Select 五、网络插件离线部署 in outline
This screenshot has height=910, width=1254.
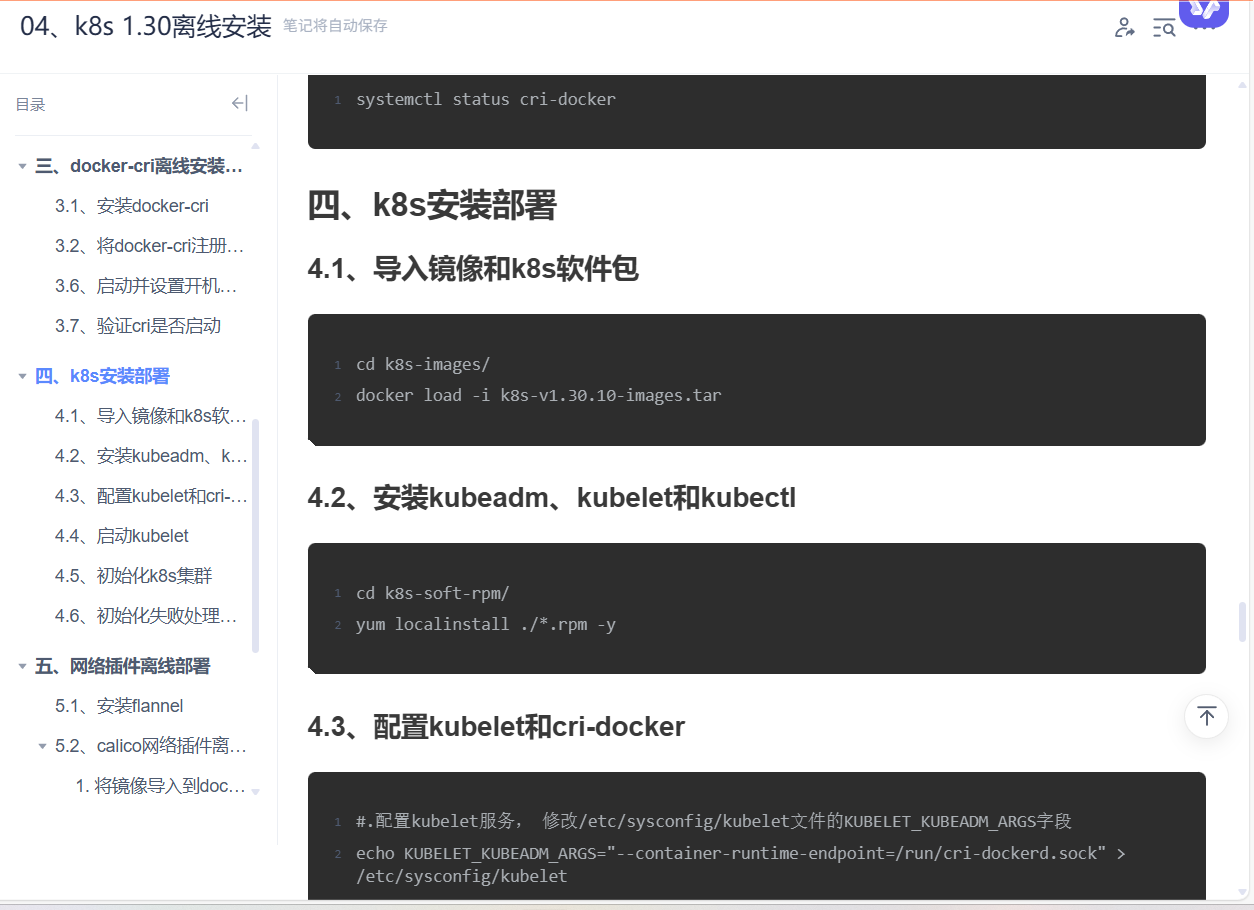tap(122, 666)
